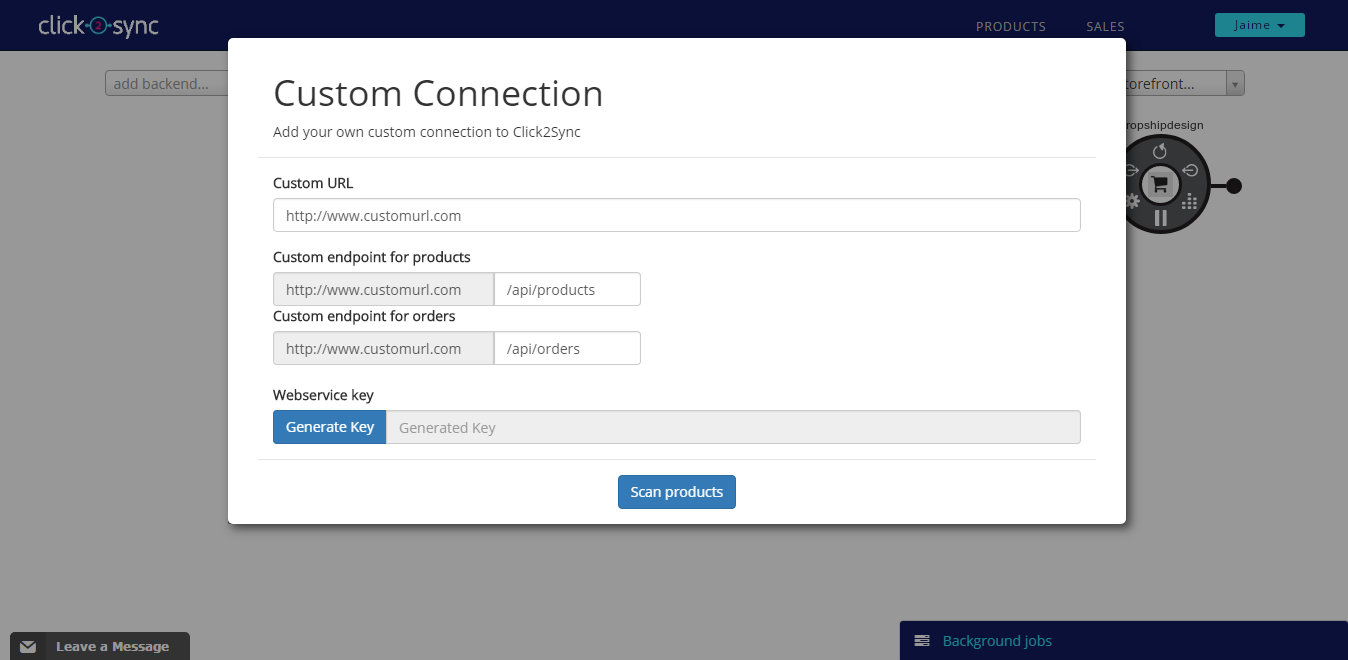Select the left sync arrow on dropshipdesign
This screenshot has height=660, width=1348.
click(x=1131, y=170)
